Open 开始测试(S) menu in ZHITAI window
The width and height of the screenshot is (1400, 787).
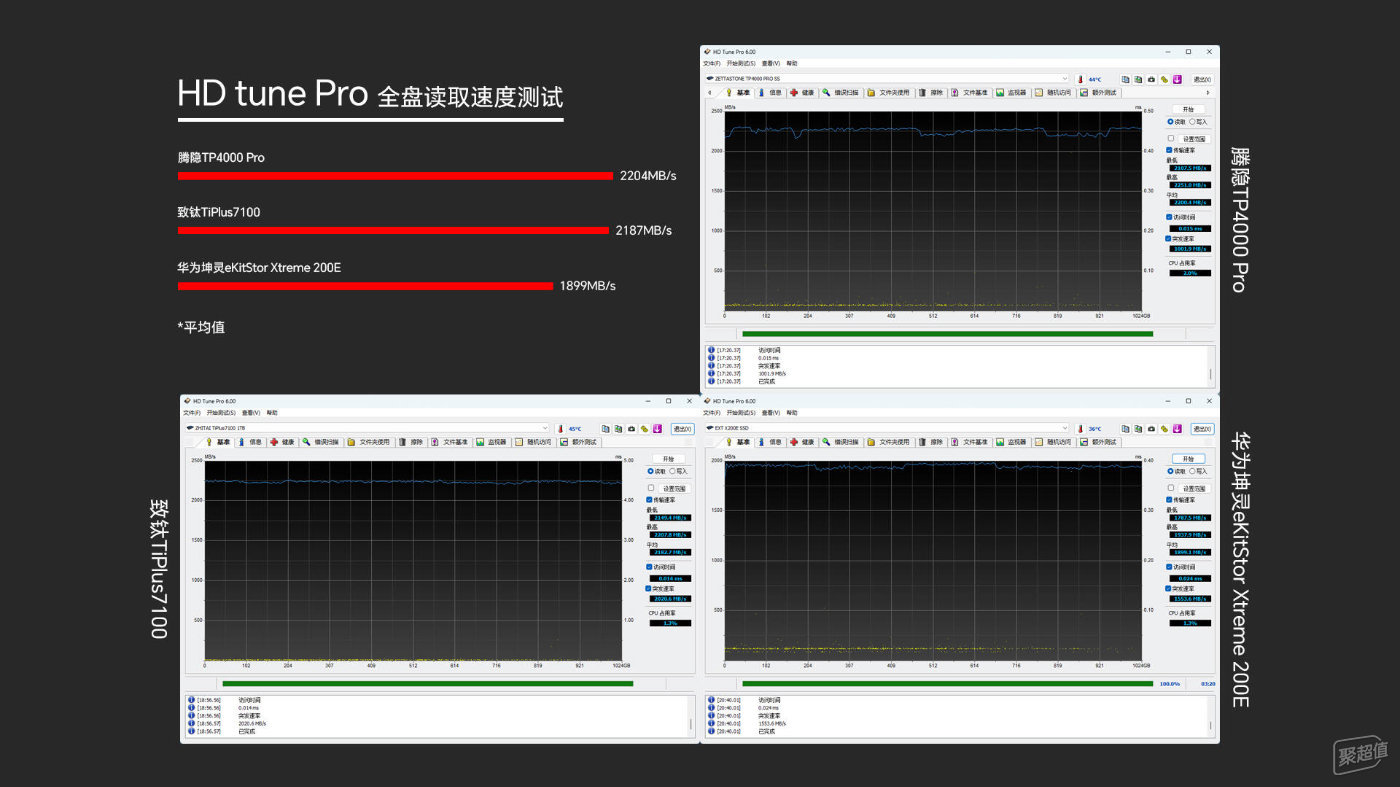pos(221,412)
